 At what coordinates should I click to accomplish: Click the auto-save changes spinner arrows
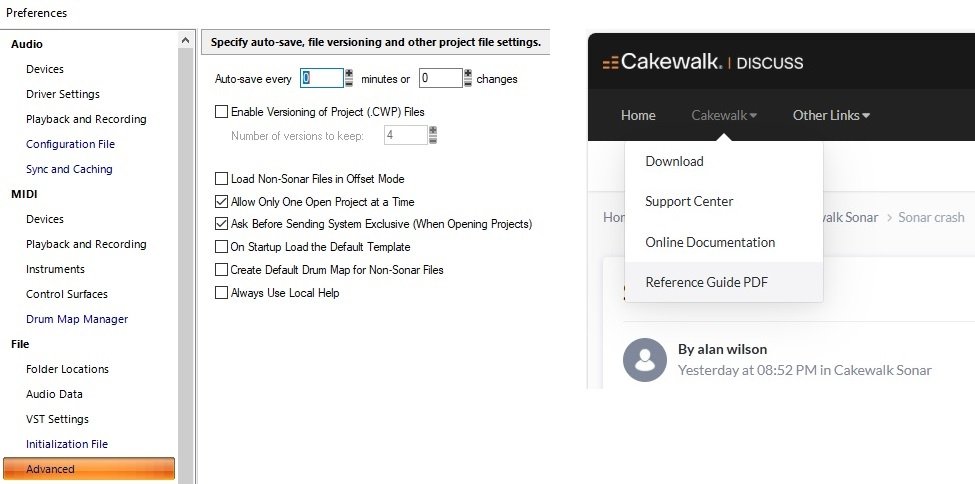(x=468, y=78)
